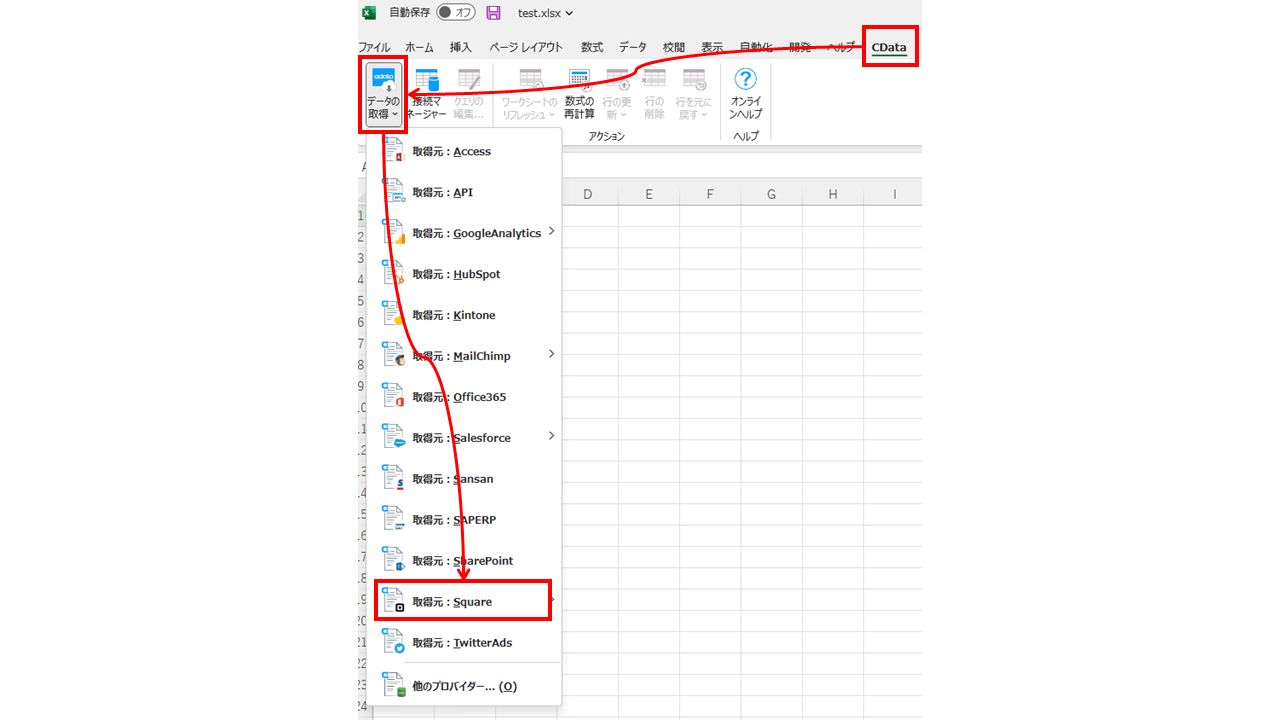The height and width of the screenshot is (720, 1280).
Task: Save the workbook using the floppy disk icon
Action: pos(493,13)
